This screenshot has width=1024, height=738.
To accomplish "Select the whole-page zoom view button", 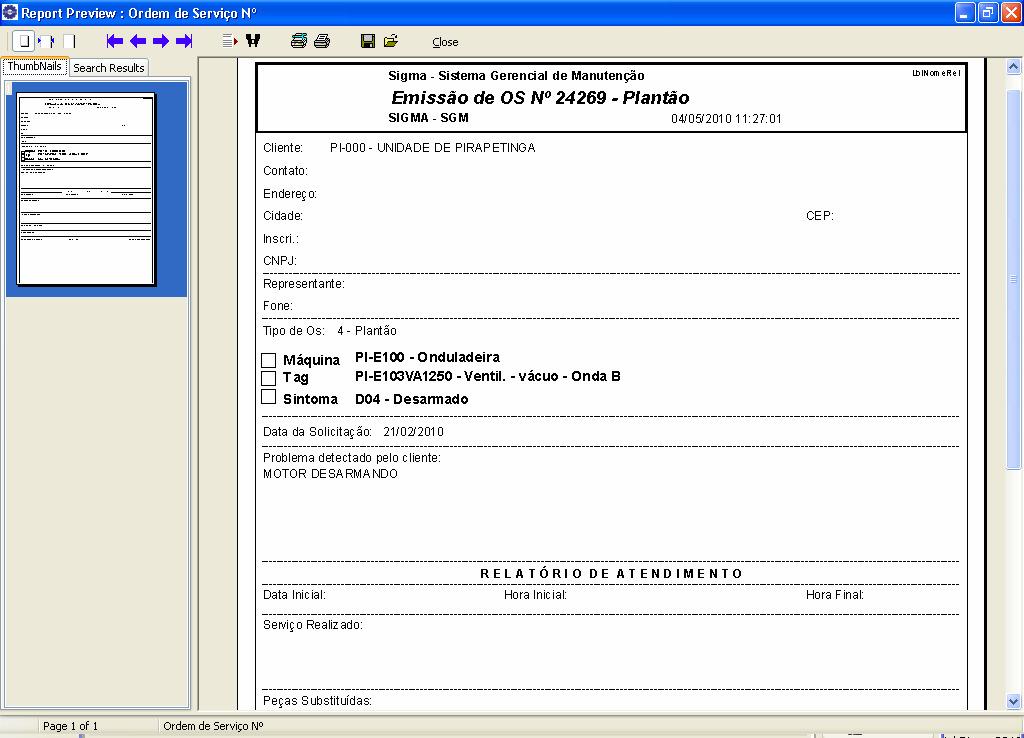I will click(24, 41).
